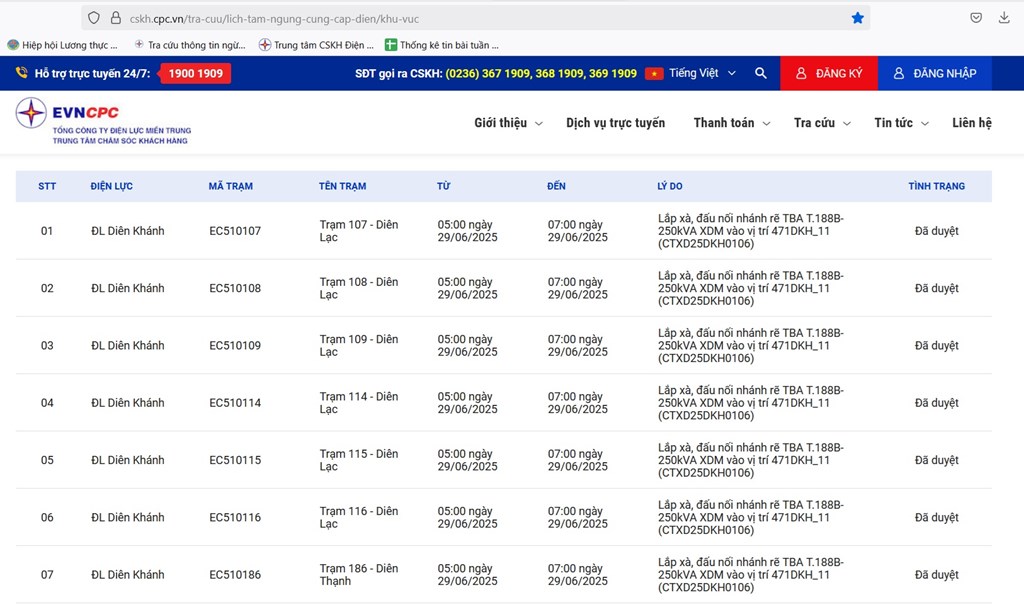The width and height of the screenshot is (1024, 607).
Task: Expand the Tin tức menu
Action: coord(901,123)
